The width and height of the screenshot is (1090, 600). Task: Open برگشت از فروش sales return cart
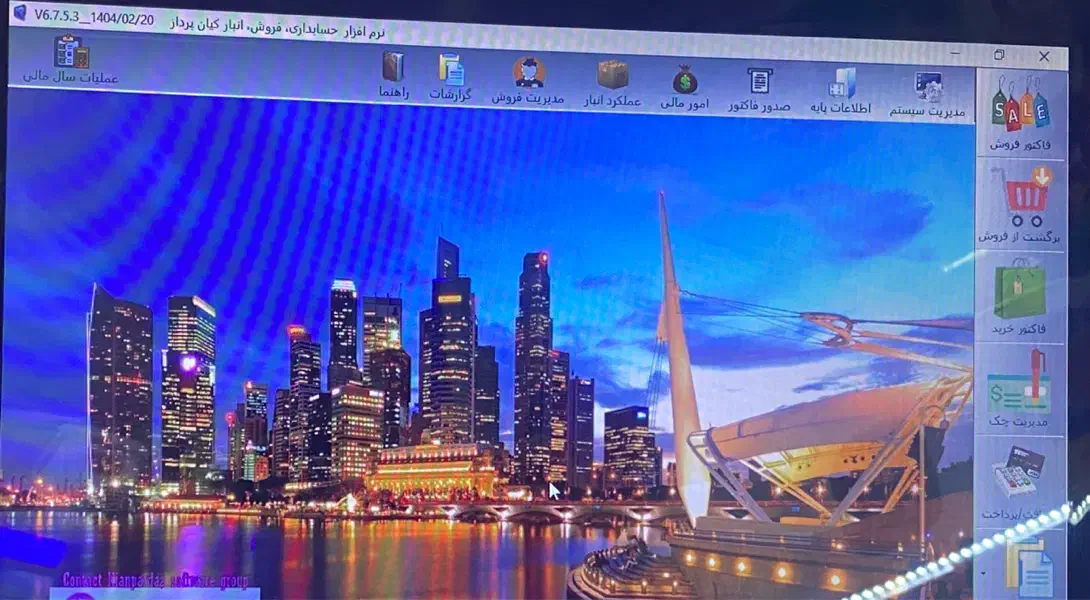click(1021, 205)
